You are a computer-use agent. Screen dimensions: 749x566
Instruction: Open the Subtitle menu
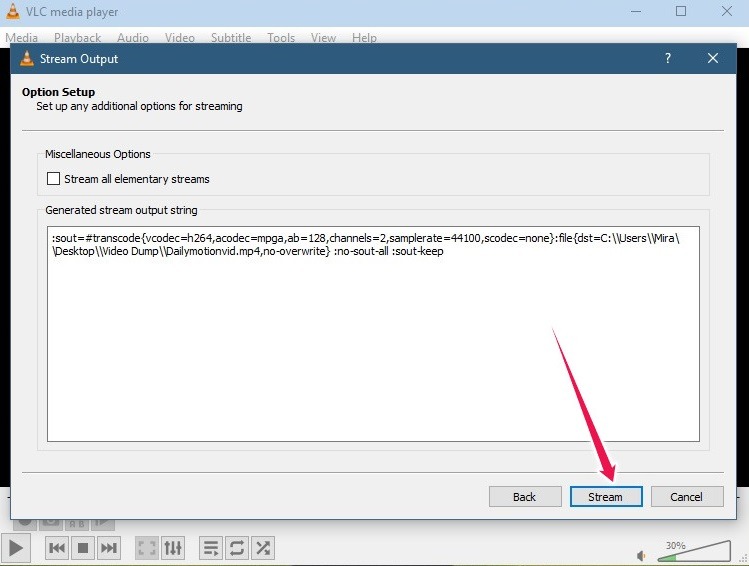[x=231, y=37]
